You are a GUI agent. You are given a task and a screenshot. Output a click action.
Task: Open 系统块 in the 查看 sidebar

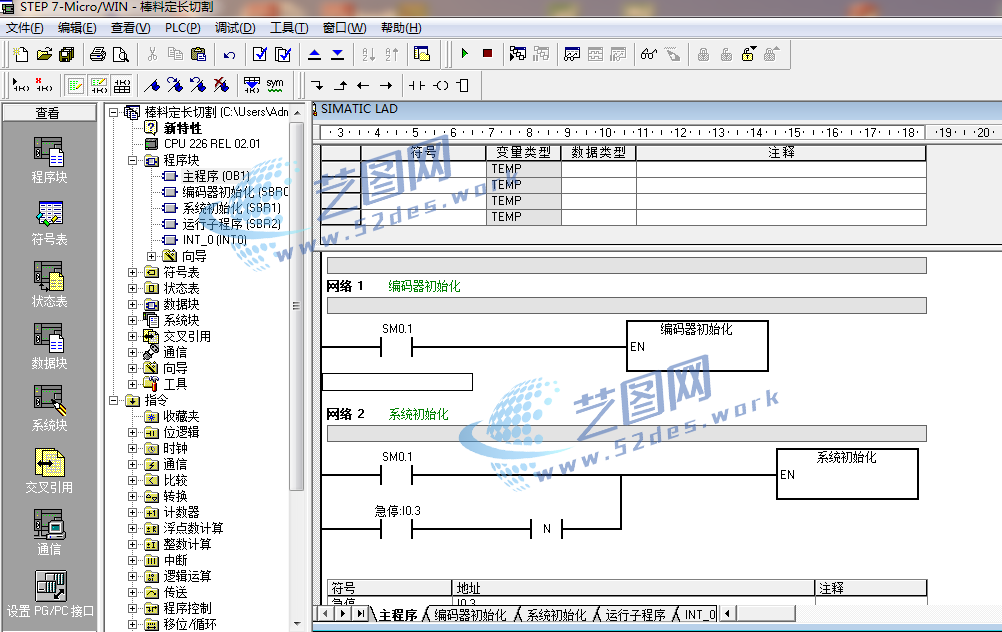pyautogui.click(x=49, y=408)
